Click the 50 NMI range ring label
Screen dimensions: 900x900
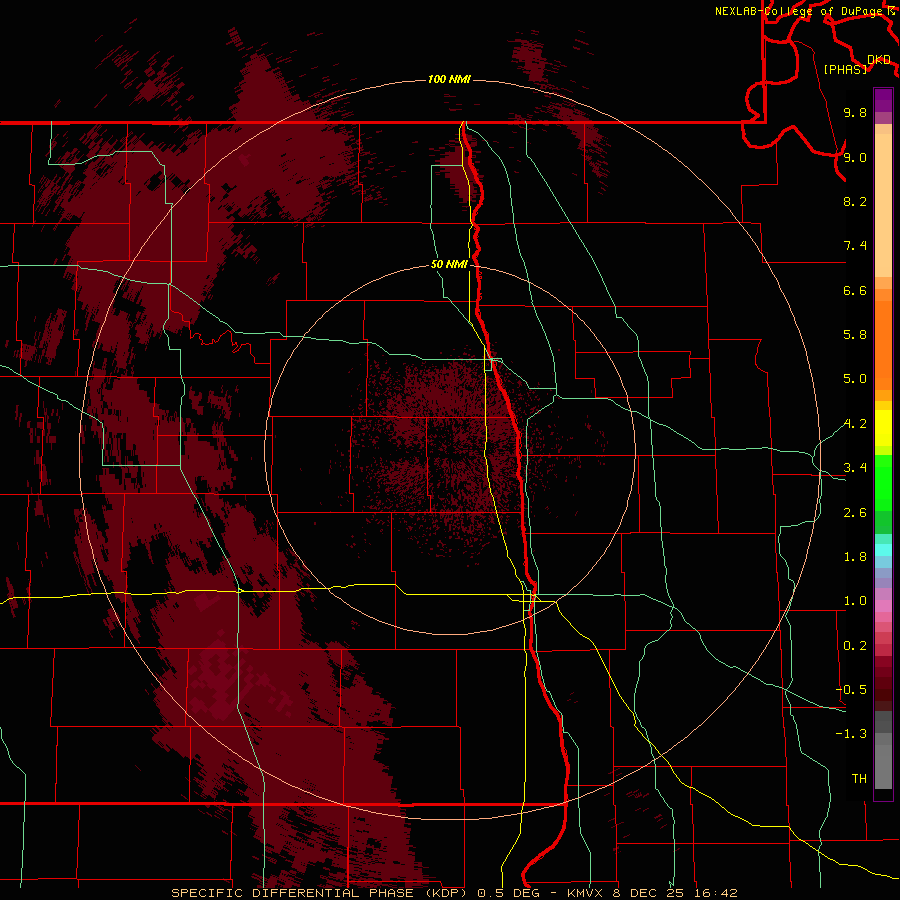pyautogui.click(x=449, y=265)
